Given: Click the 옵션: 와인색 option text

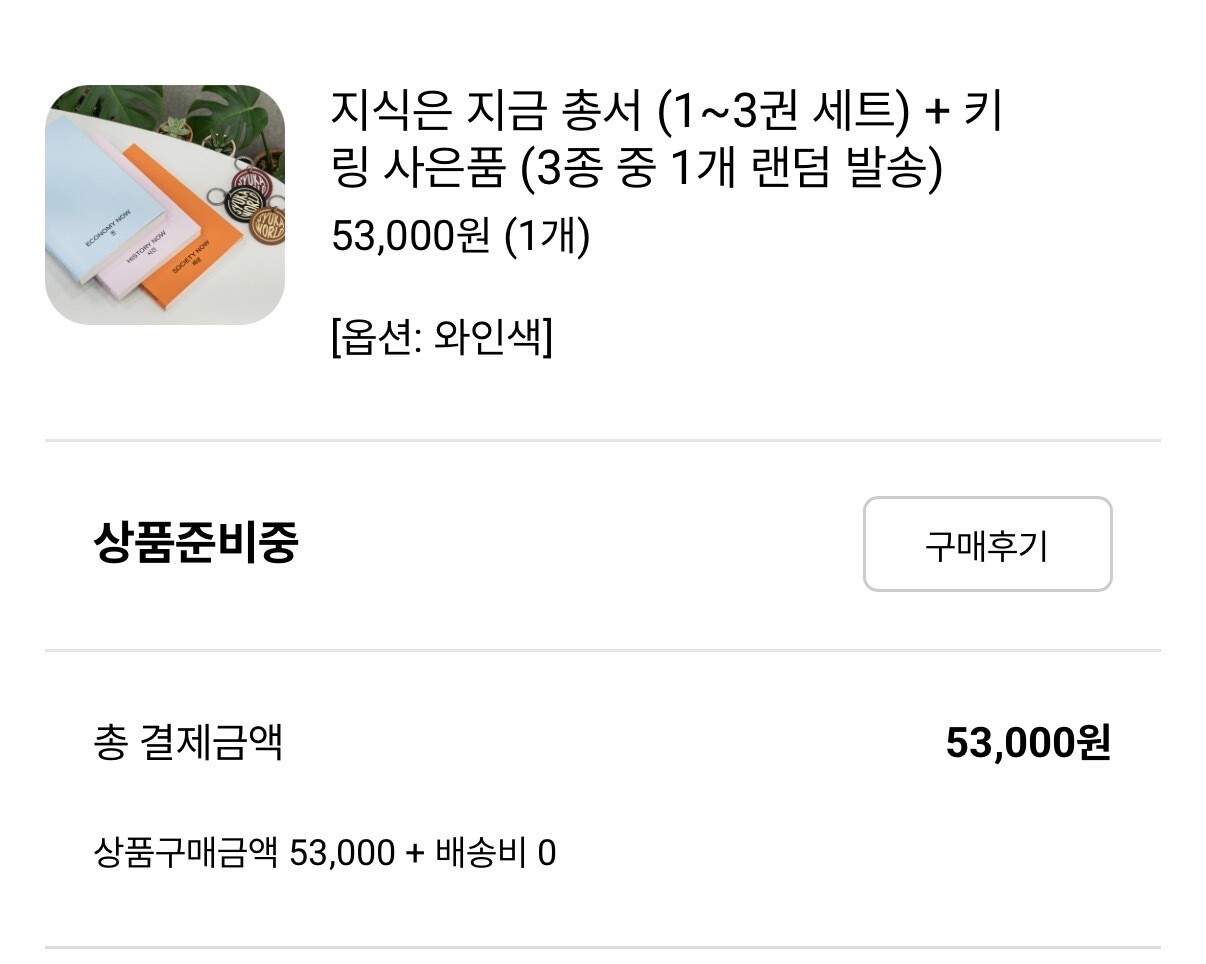Looking at the screenshot, I should click(441, 338).
